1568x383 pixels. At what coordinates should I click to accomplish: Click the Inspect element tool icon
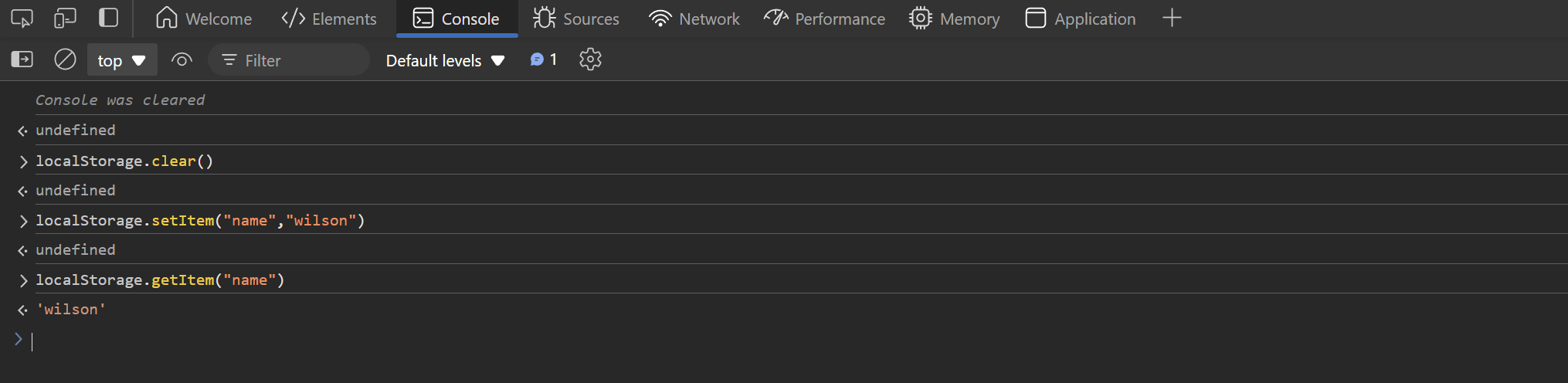pyautogui.click(x=22, y=19)
